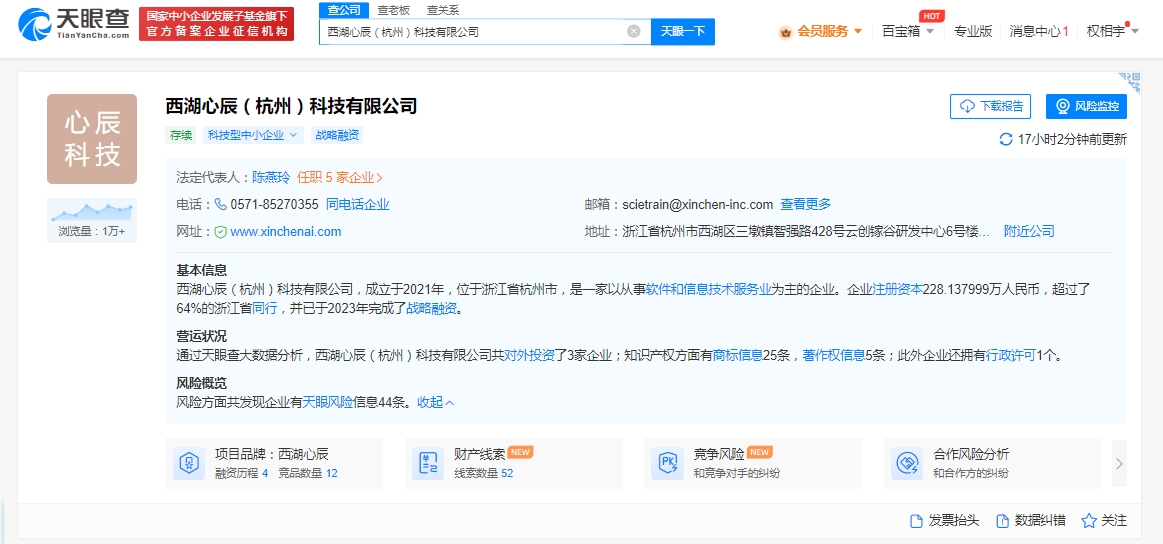Viewport: 1163px width, 544px height.
Task: Click the 天眼一下 search button
Action: tap(682, 31)
